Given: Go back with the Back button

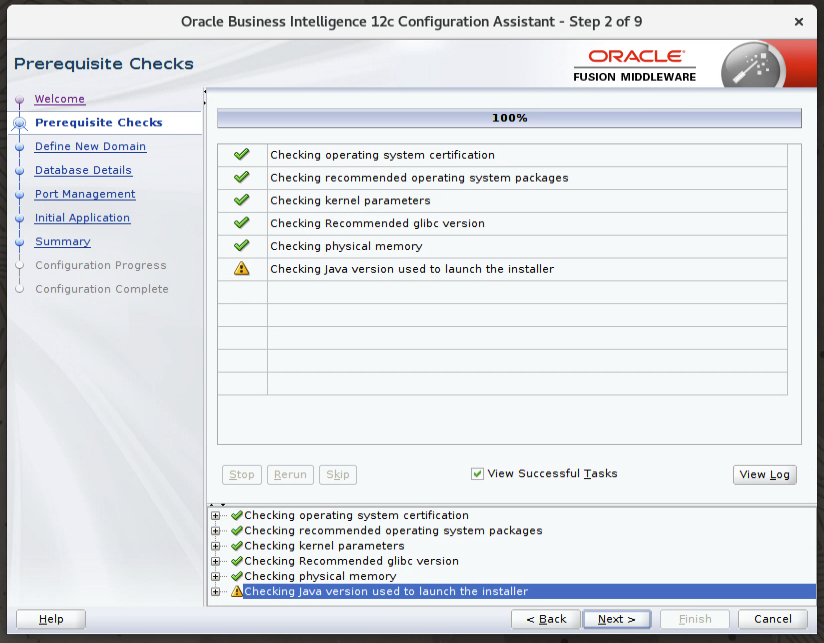Looking at the screenshot, I should 546,619.
